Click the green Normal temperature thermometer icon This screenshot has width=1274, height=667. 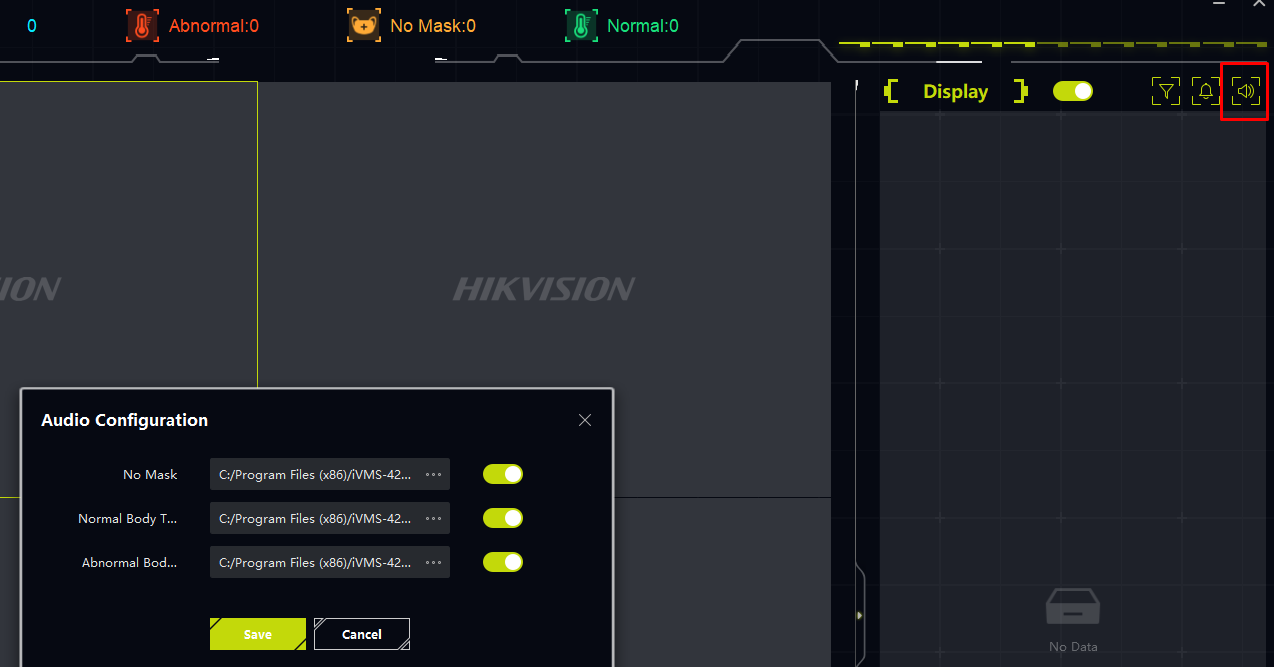click(581, 25)
